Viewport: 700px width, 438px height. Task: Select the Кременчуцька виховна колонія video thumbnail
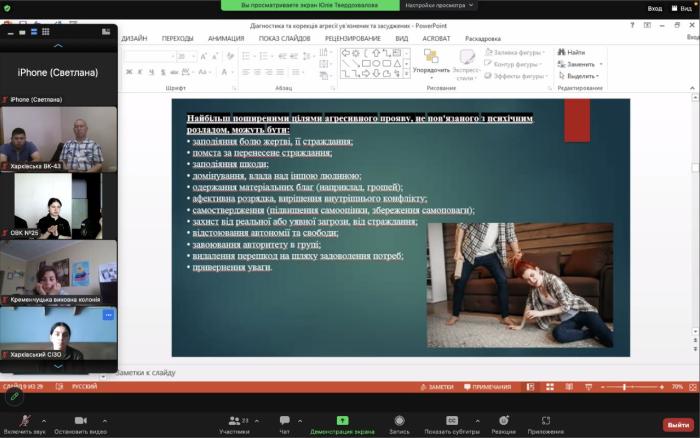59,271
